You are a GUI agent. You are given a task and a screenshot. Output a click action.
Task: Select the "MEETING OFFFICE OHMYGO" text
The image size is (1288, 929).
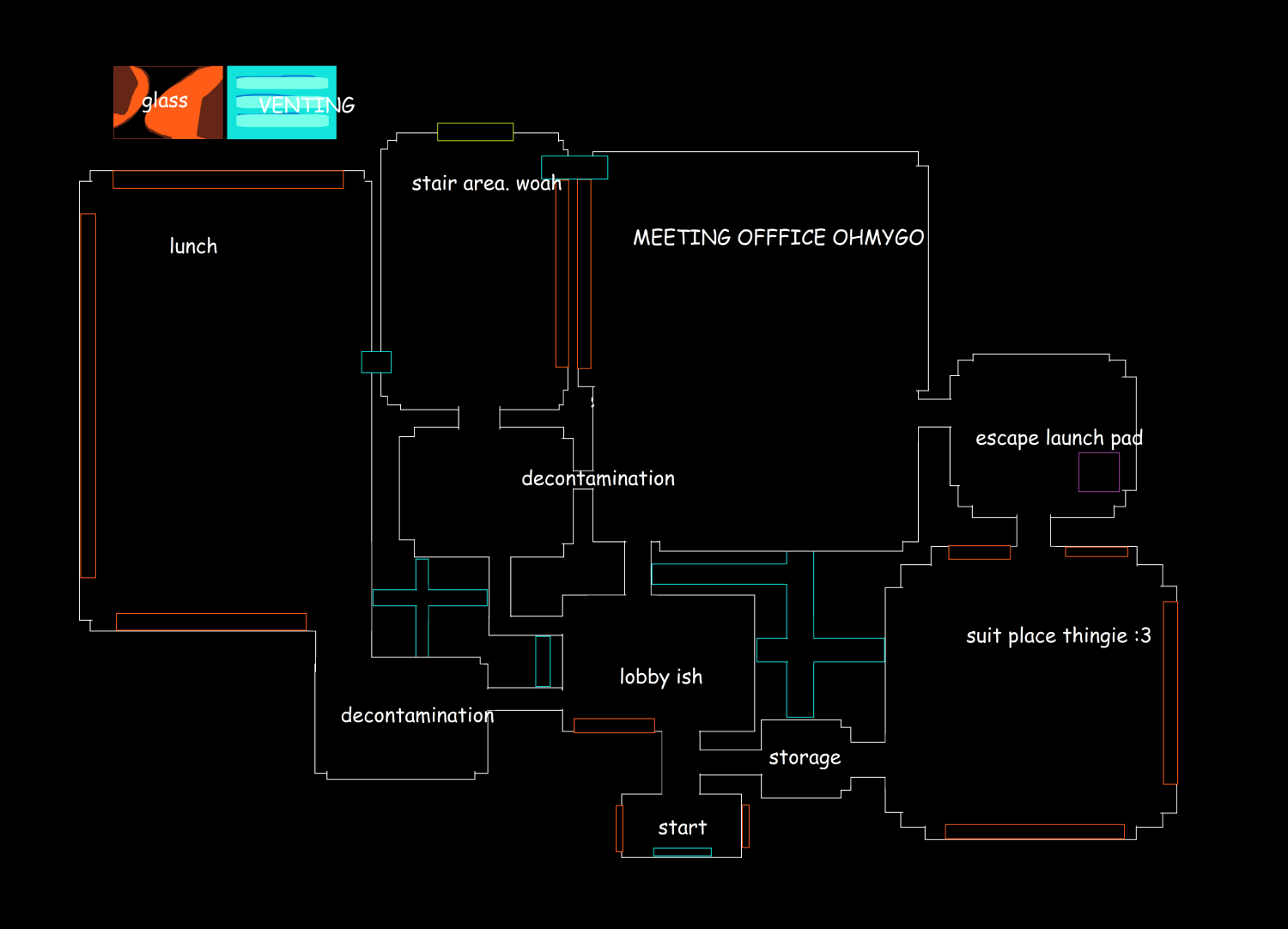[778, 237]
